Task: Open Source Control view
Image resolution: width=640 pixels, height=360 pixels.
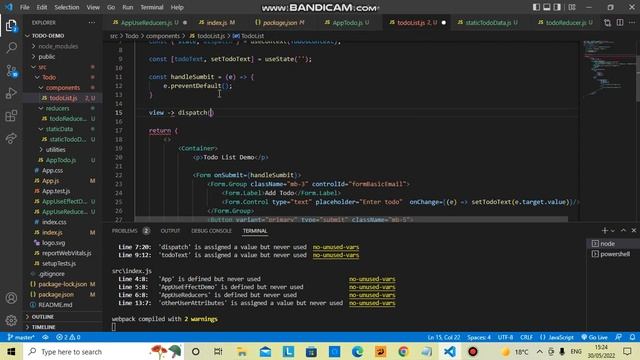Action: point(11,71)
